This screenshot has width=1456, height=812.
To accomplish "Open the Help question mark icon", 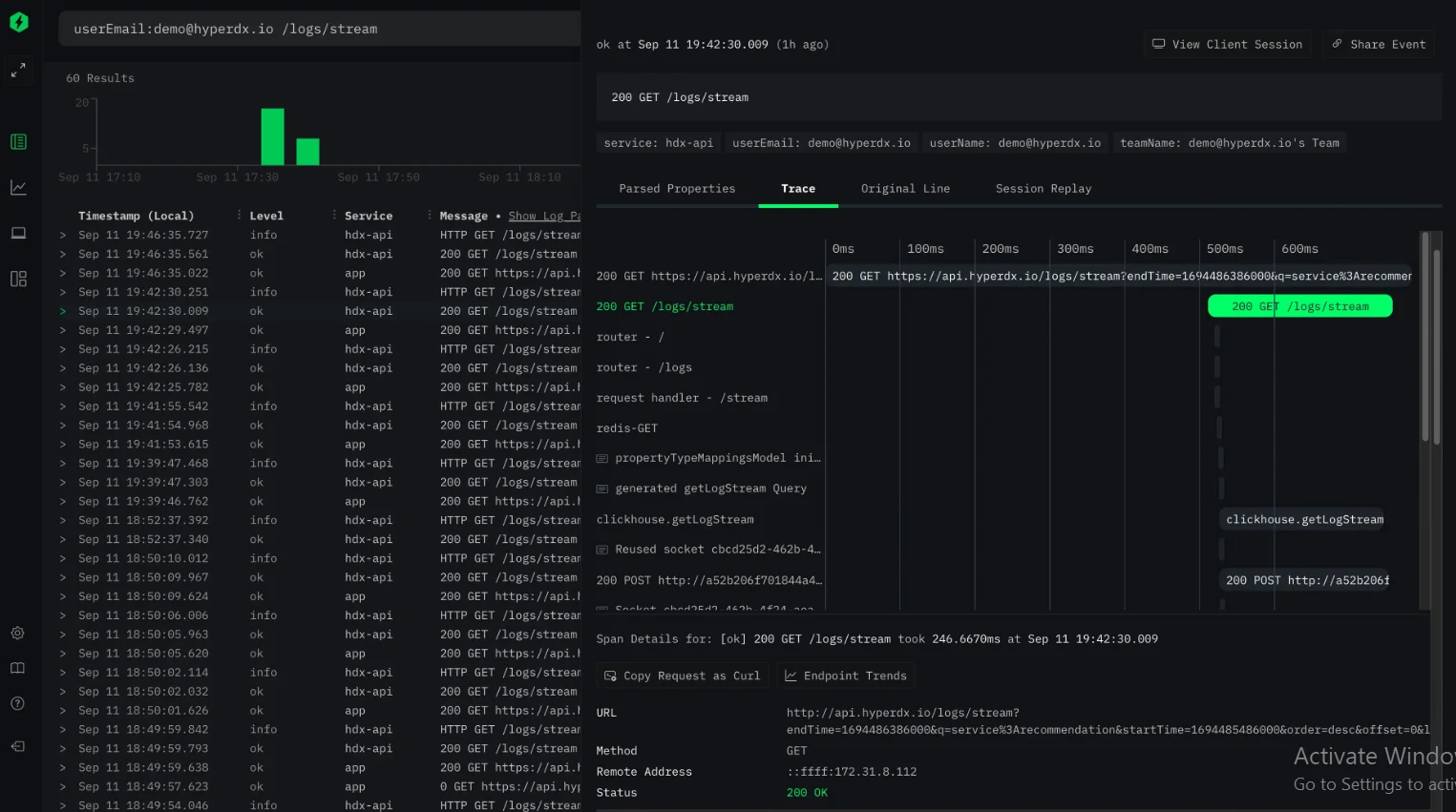I will click(17, 703).
